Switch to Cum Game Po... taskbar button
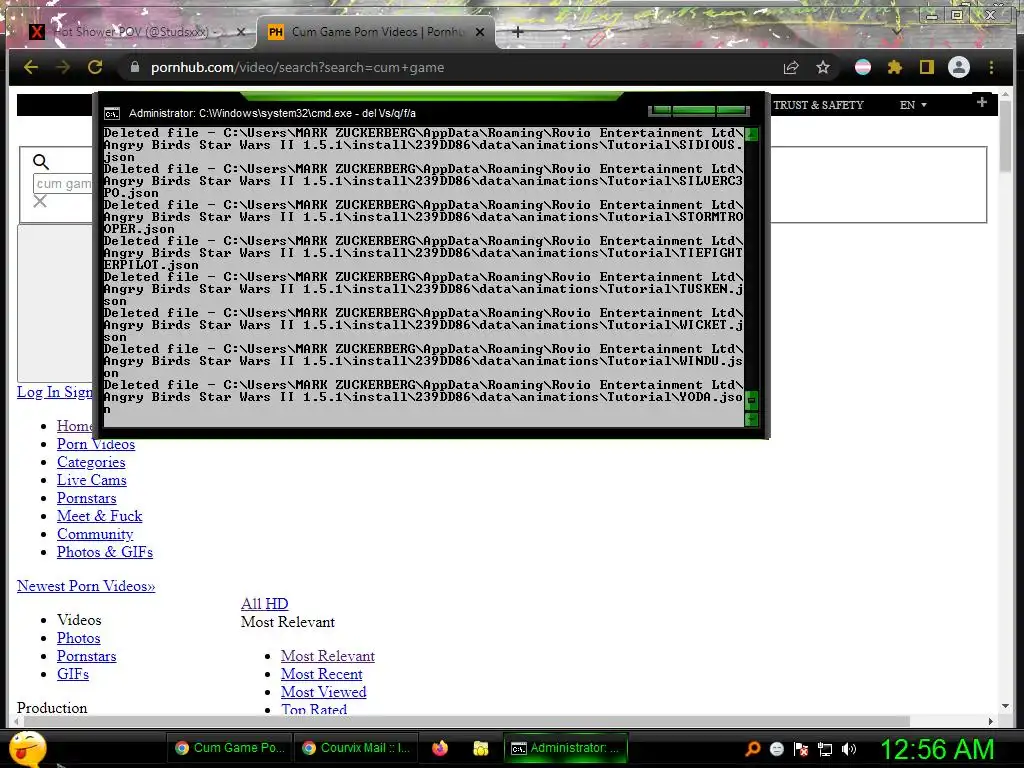The image size is (1024, 768). coord(229,748)
